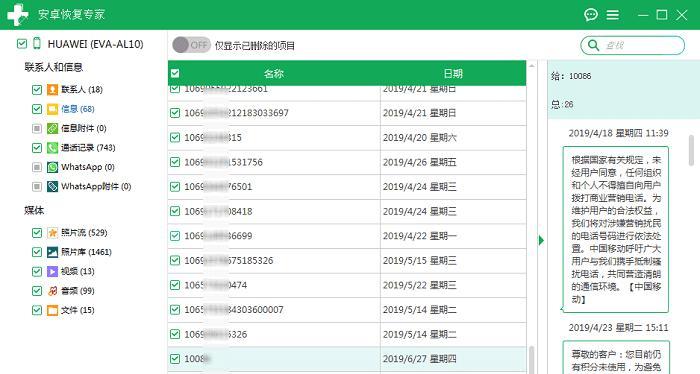Select the Messages (68) icon
Image resolution: width=700 pixels, height=374 pixels.
coord(52,109)
